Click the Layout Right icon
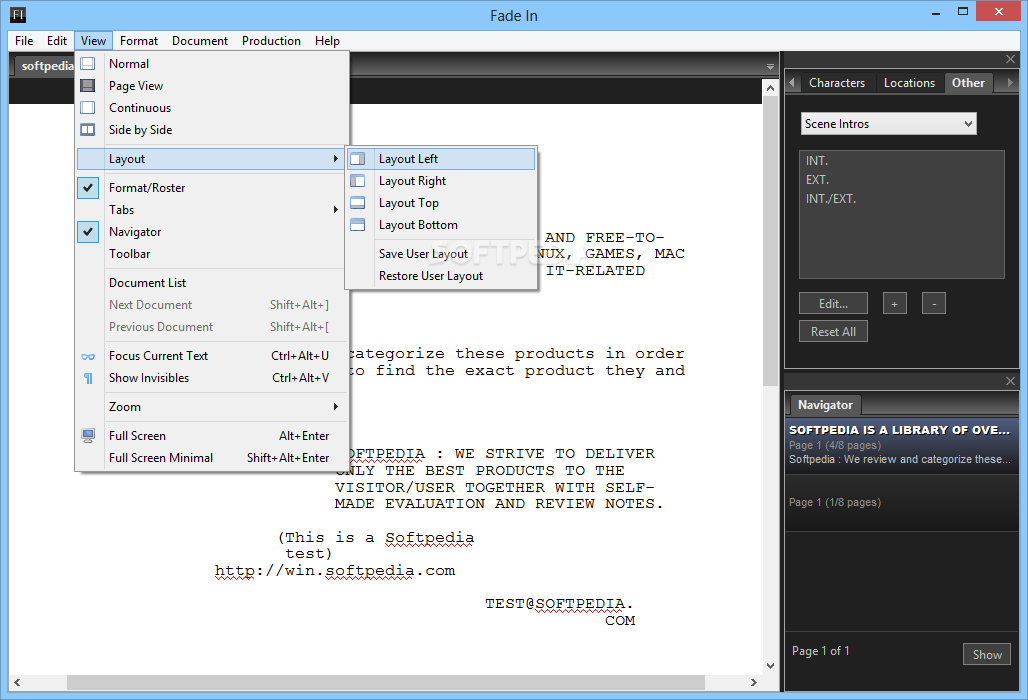 click(x=357, y=181)
